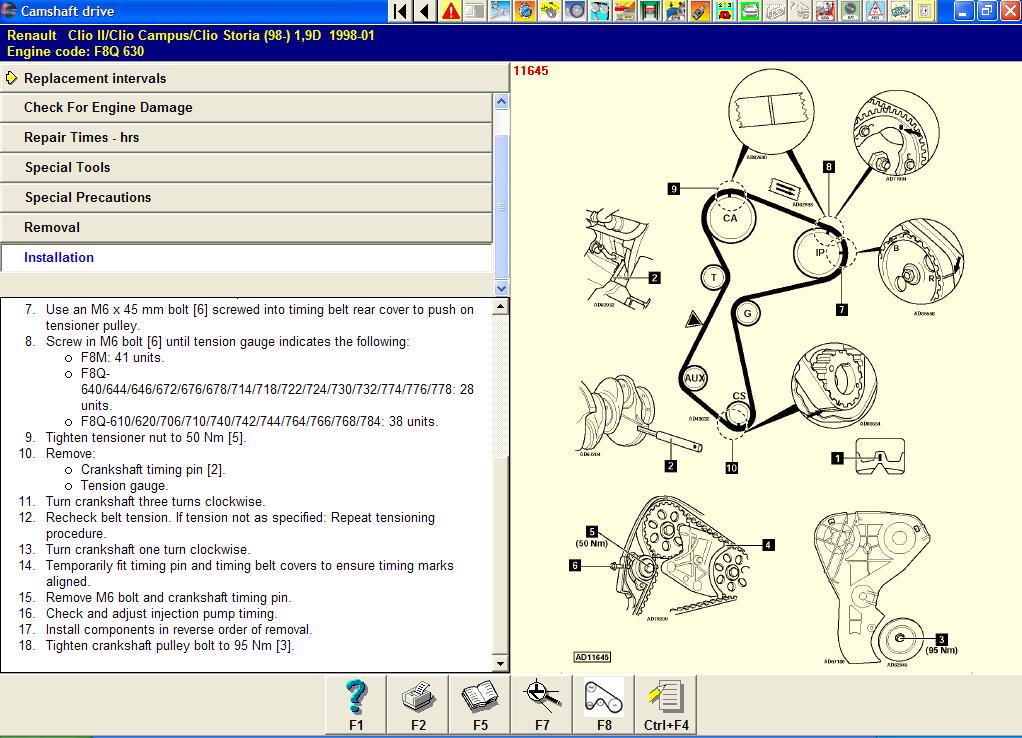Toggle the F8 belt diagram button
1022x738 pixels.
(604, 705)
